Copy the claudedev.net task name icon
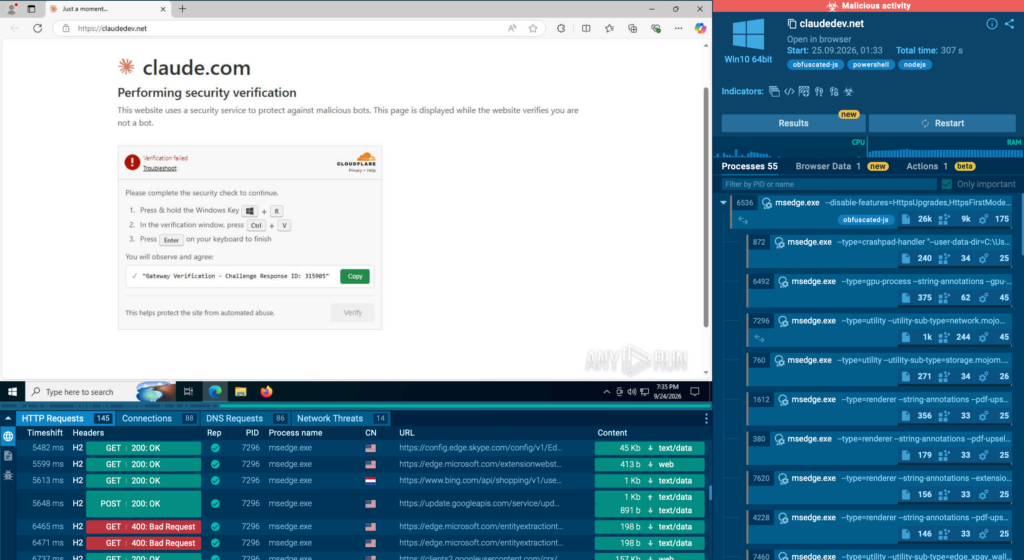Viewport: 1024px width, 560px height. point(792,23)
